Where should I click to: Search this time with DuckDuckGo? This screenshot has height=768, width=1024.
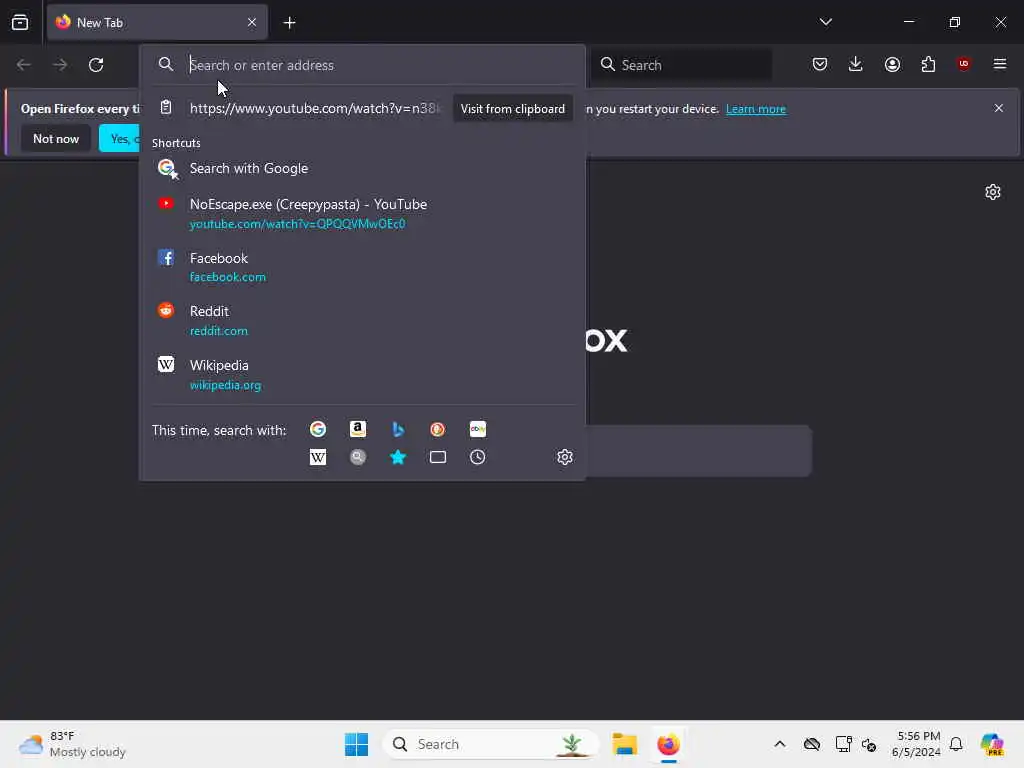click(x=438, y=429)
